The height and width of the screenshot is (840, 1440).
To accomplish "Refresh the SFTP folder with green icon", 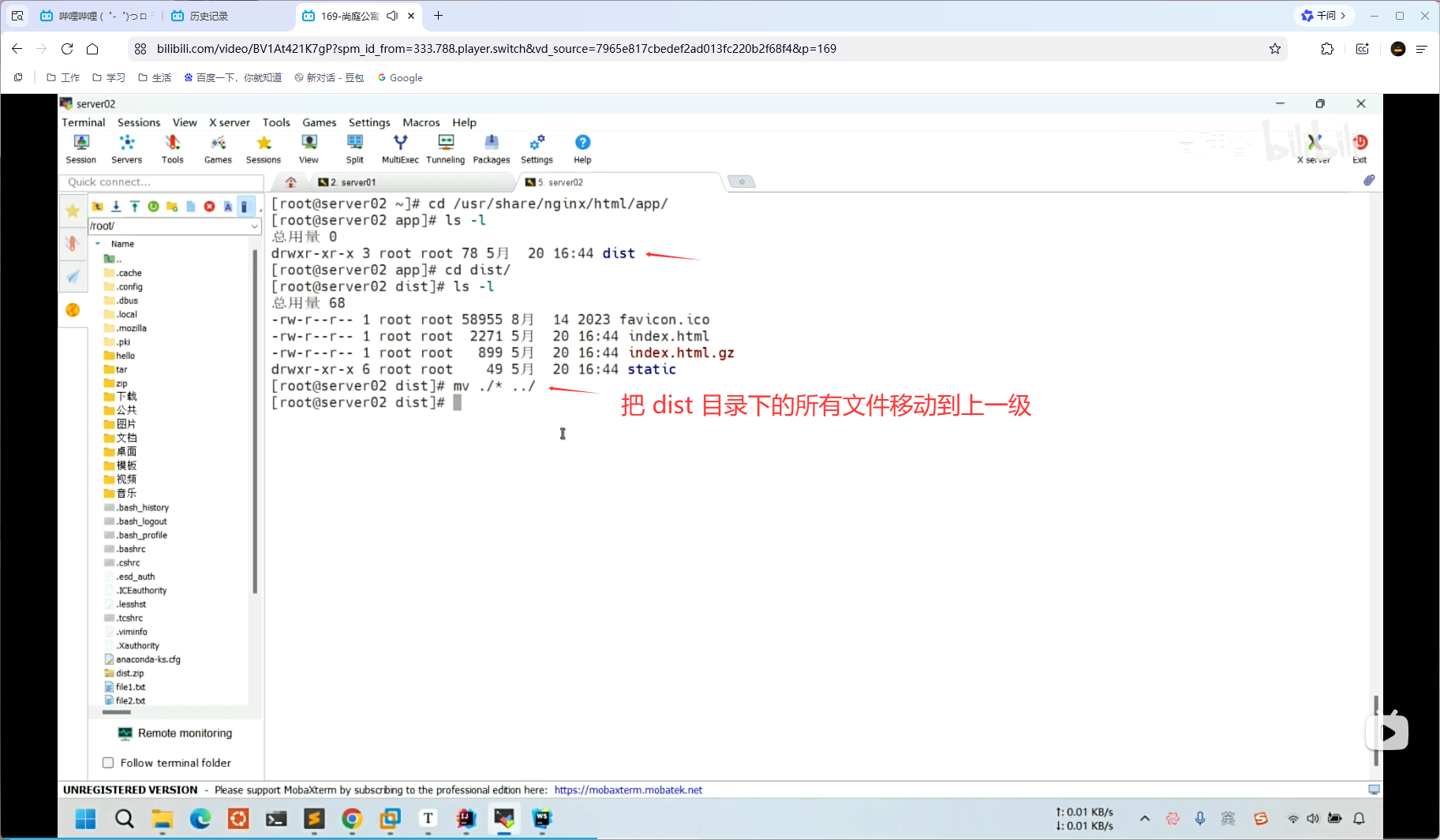I will [153, 207].
